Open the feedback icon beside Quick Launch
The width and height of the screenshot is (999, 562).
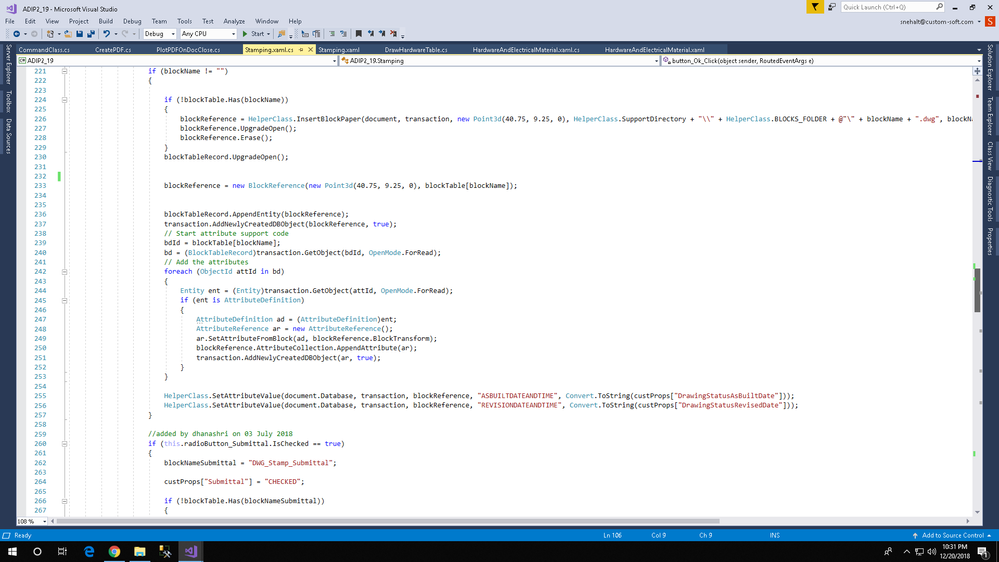pyautogui.click(x=832, y=7)
